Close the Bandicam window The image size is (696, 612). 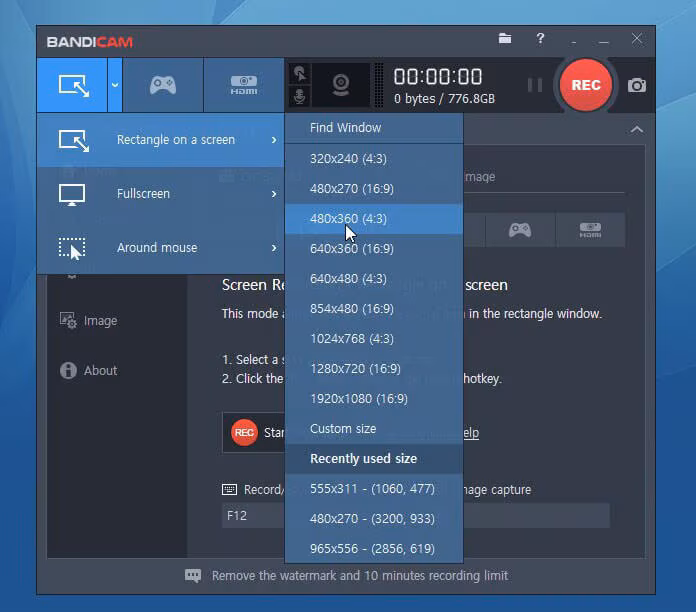pos(637,39)
